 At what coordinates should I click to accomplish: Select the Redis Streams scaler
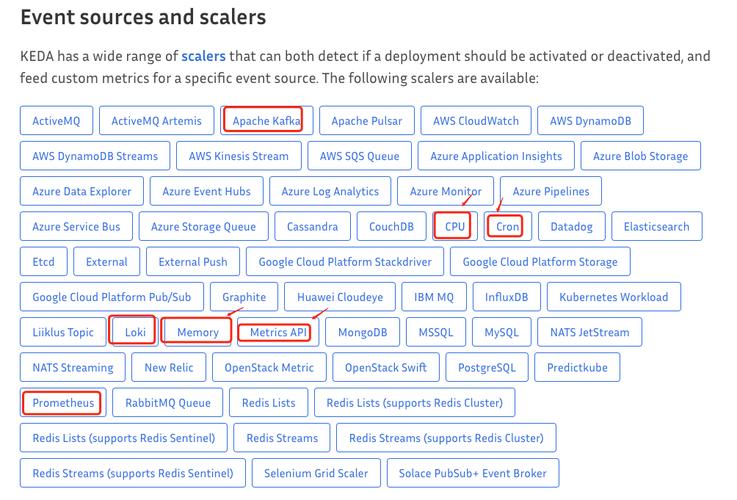pos(282,438)
